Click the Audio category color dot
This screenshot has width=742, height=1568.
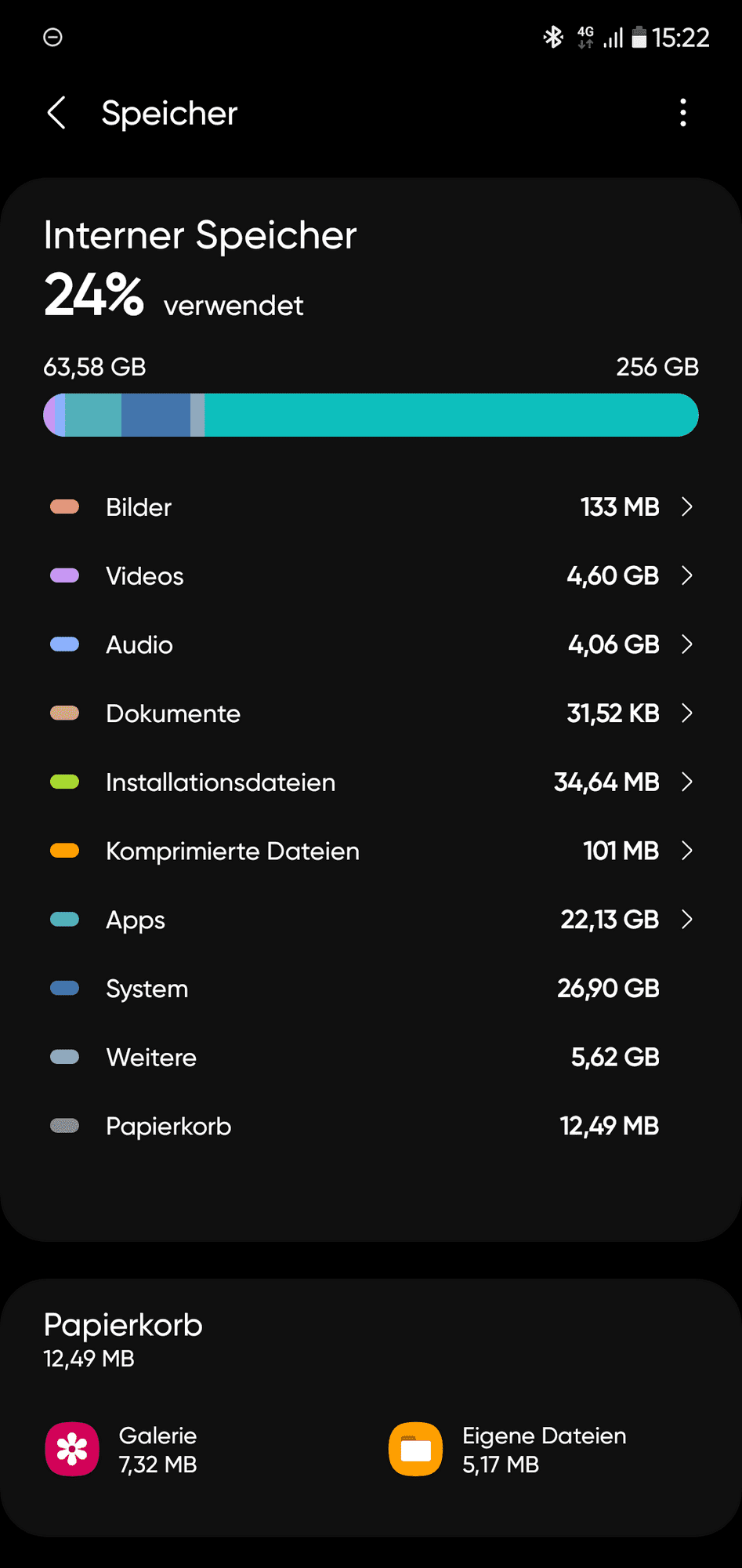(x=64, y=644)
